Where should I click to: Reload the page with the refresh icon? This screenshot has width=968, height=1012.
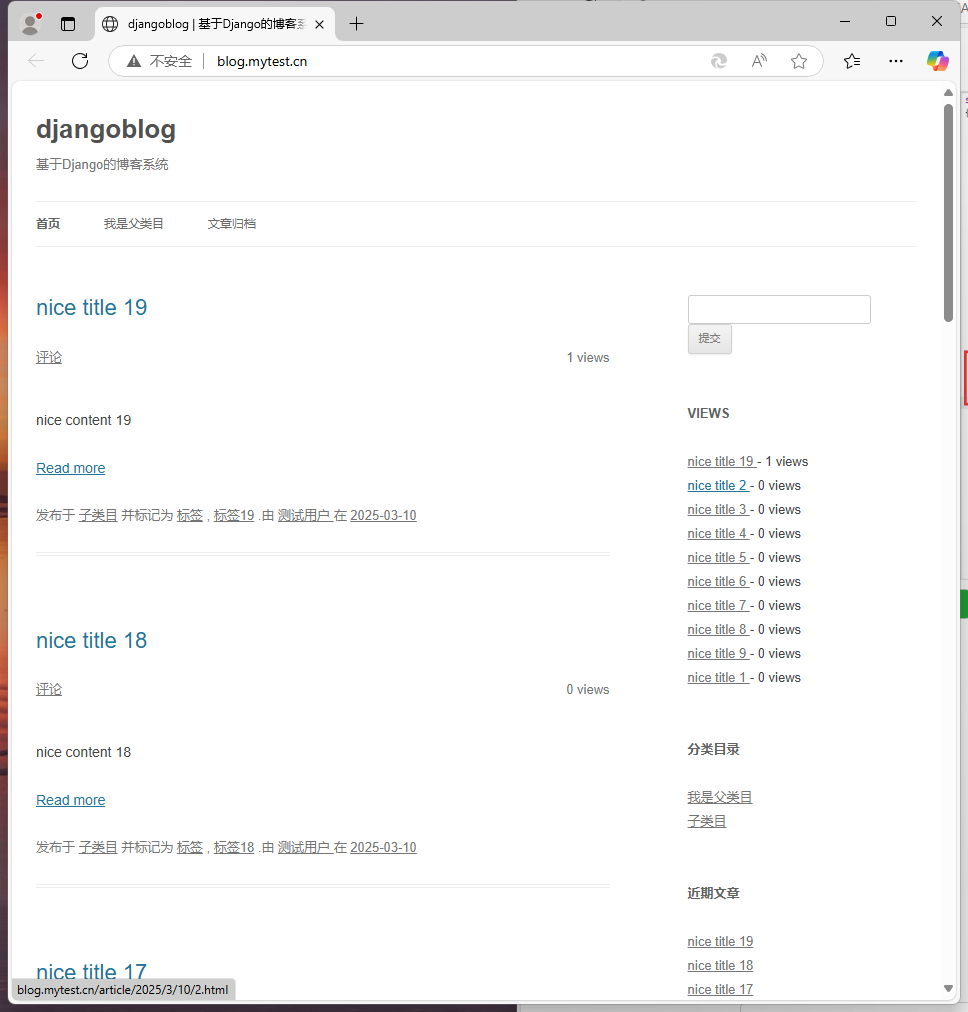pos(80,61)
